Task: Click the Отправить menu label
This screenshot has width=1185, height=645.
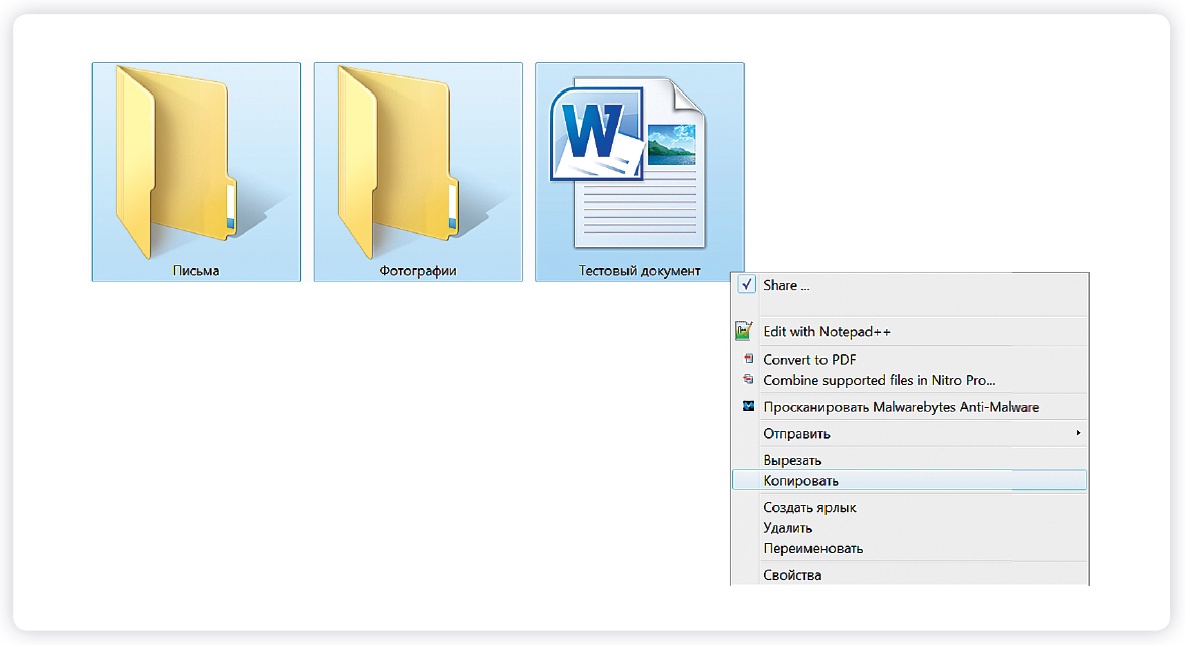Action: click(x=796, y=434)
